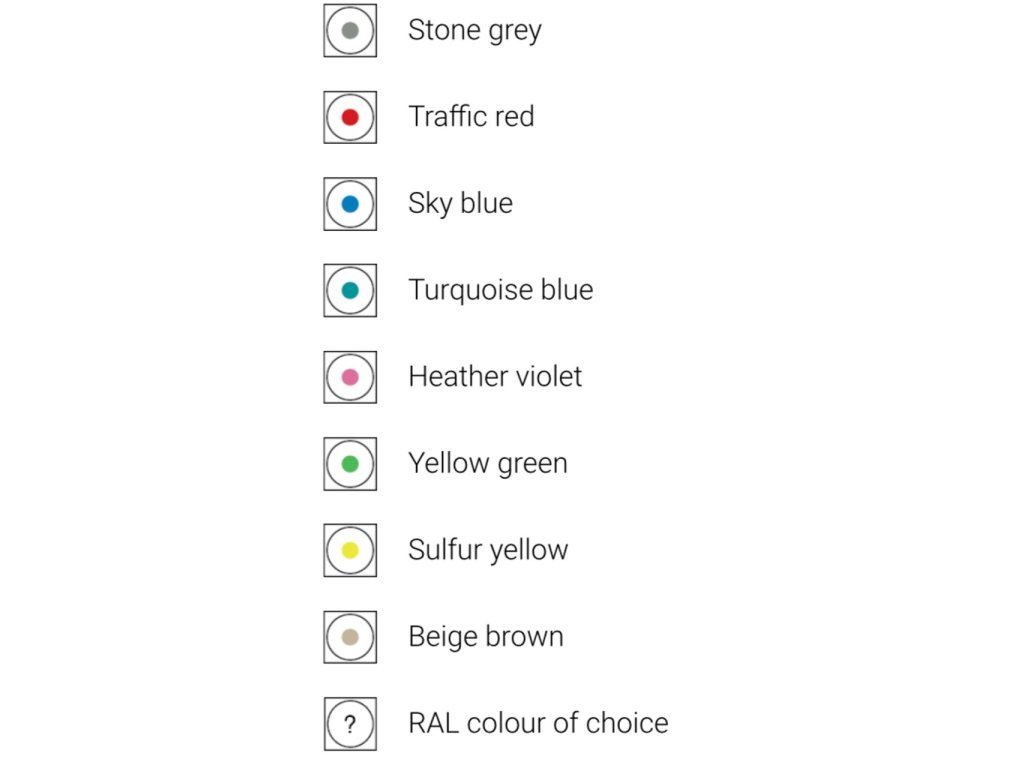
Task: Click the Turquoise blue text label
Action: click(501, 291)
